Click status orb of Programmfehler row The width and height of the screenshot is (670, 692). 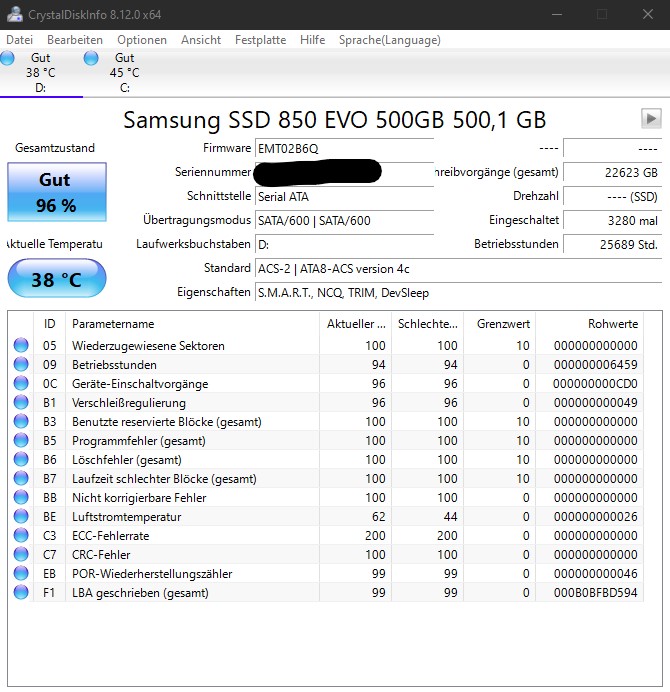click(x=21, y=440)
